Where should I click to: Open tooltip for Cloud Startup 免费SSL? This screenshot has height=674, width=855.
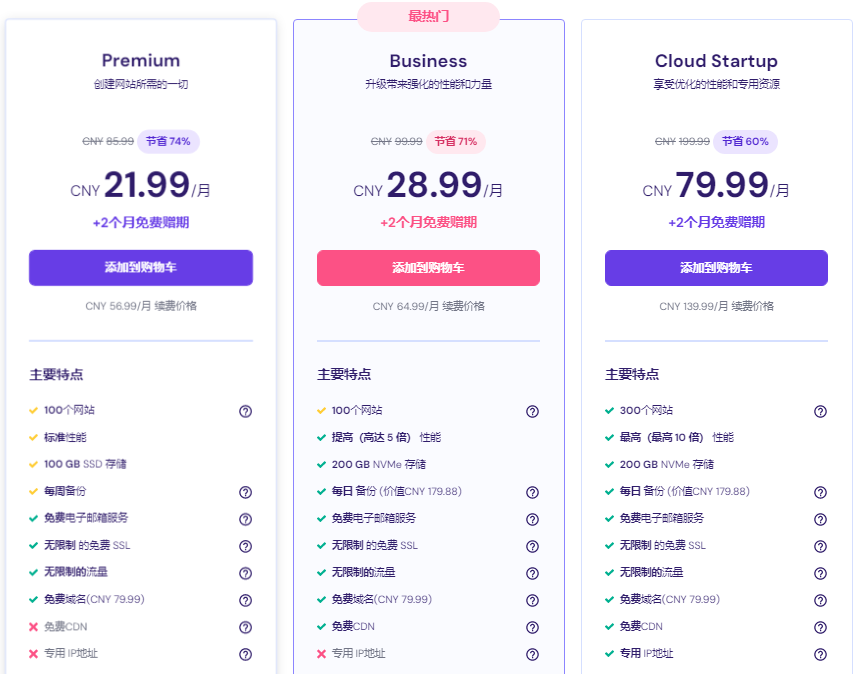click(820, 546)
